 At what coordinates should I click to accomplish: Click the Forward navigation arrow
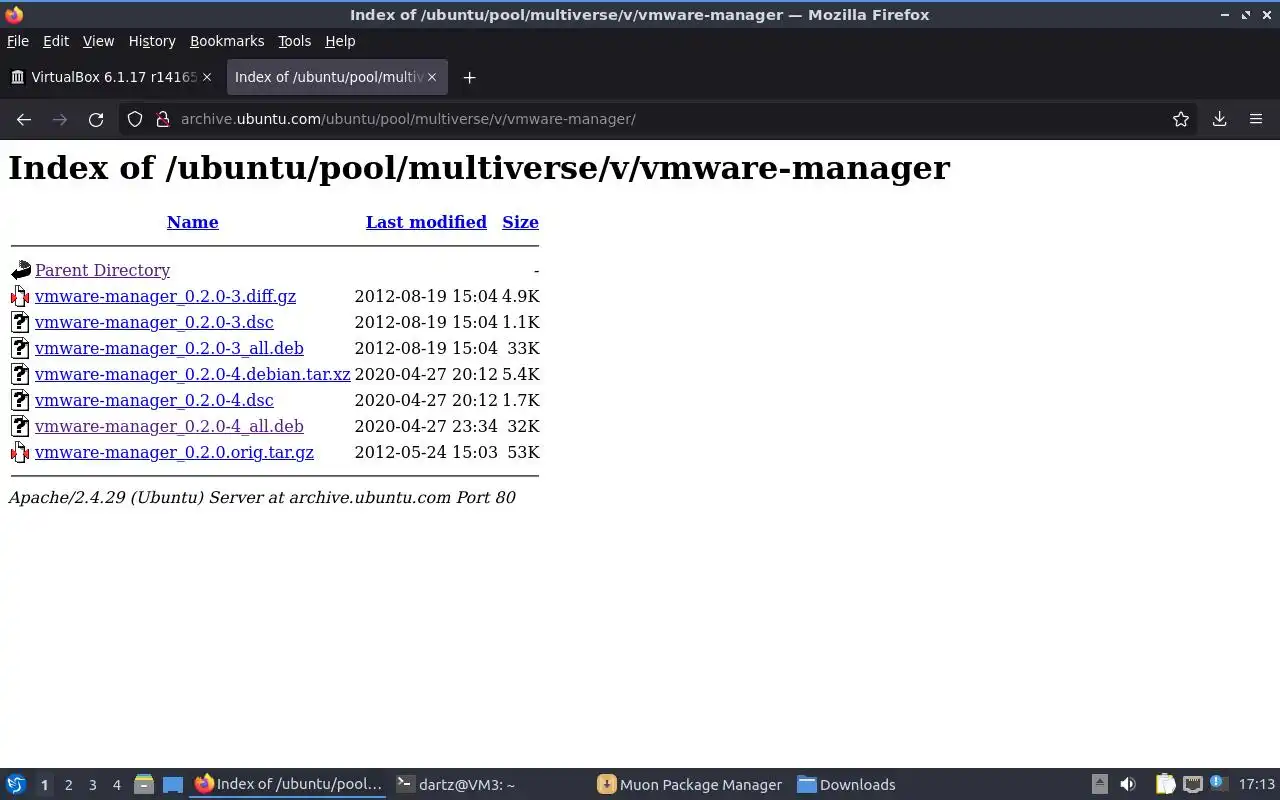[60, 119]
